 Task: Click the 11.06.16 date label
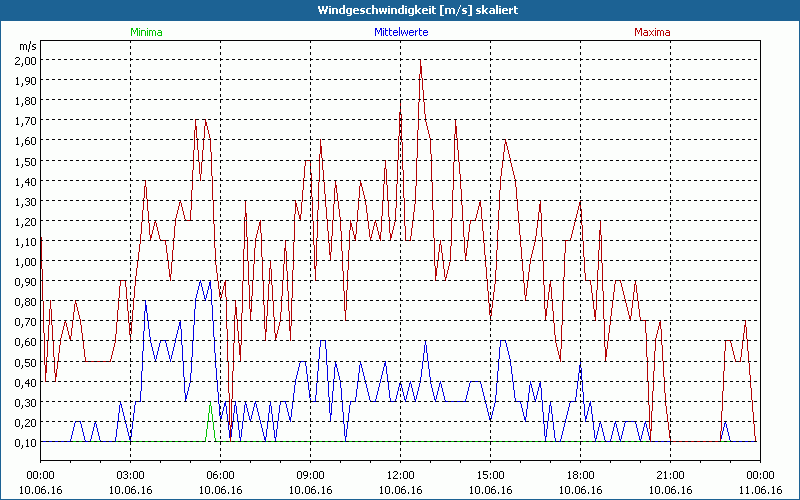click(x=761, y=490)
